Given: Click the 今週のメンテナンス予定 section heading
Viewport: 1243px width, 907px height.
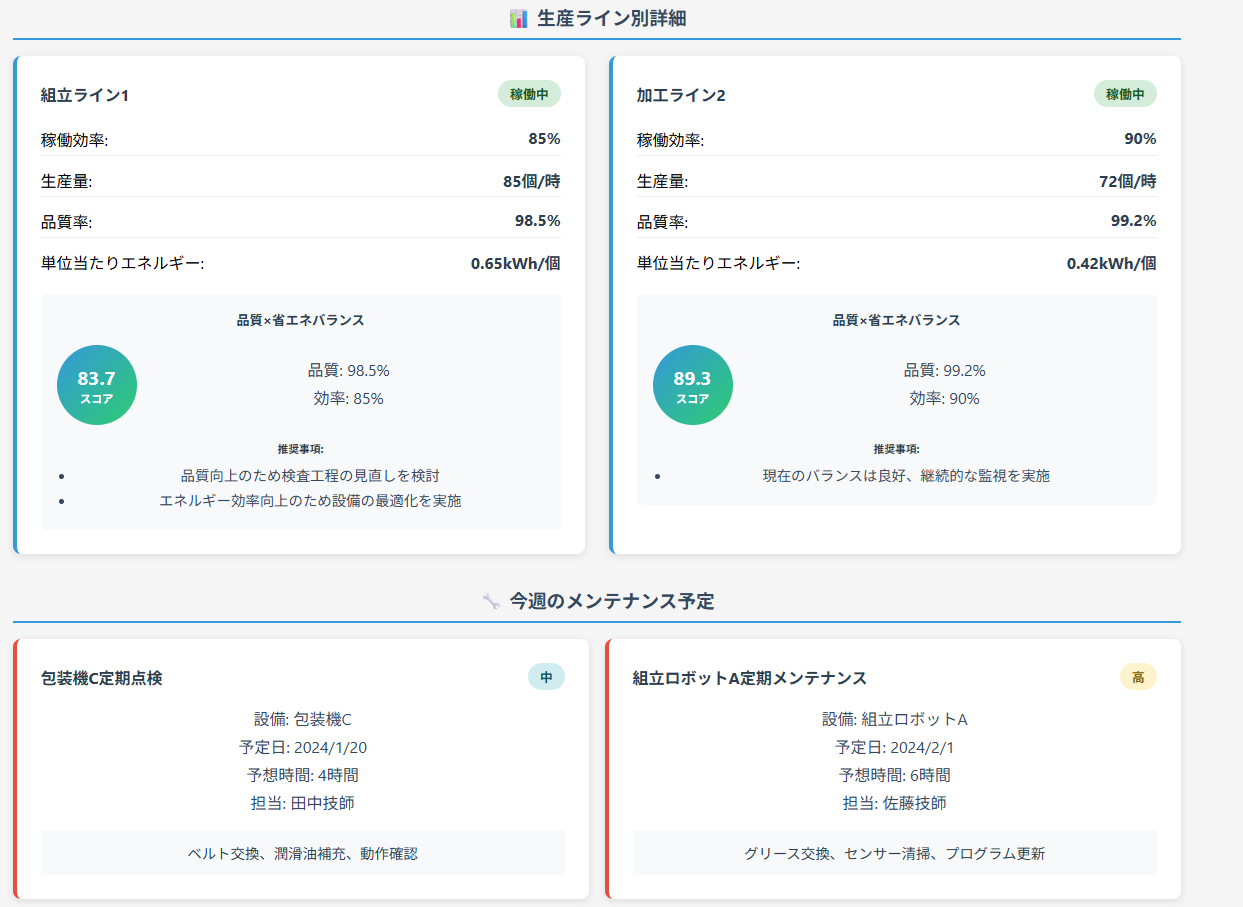Looking at the screenshot, I should (x=611, y=601).
